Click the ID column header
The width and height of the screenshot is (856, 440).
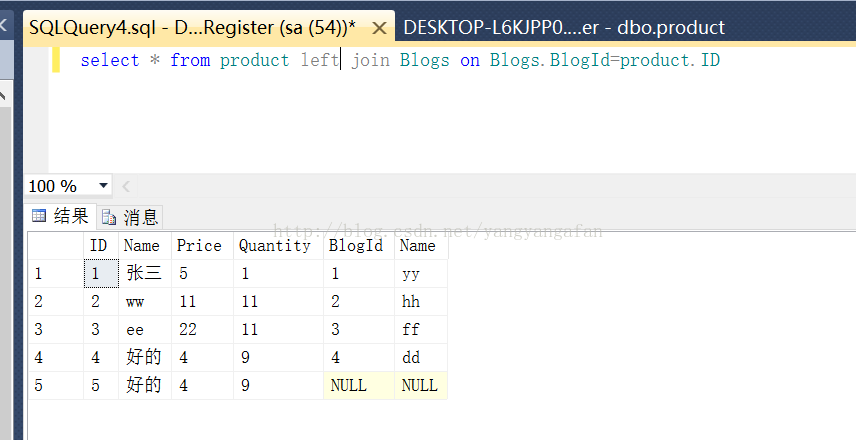point(100,246)
